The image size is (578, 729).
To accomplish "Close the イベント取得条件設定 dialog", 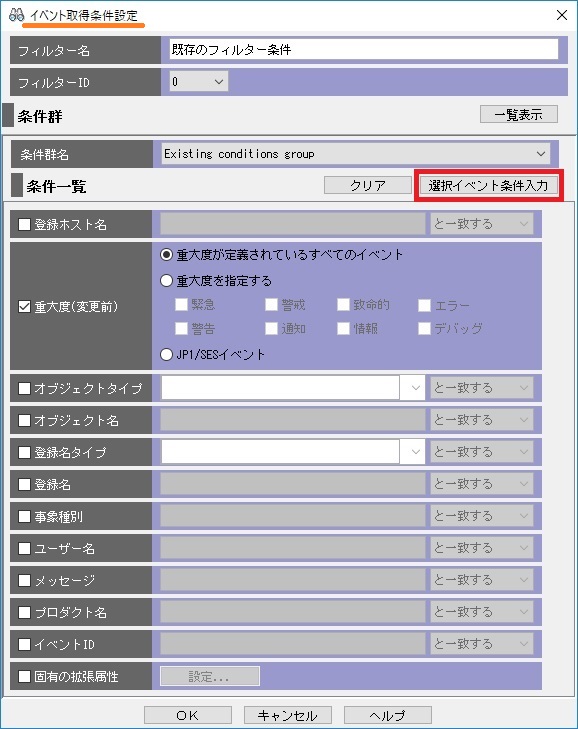I will 562,15.
